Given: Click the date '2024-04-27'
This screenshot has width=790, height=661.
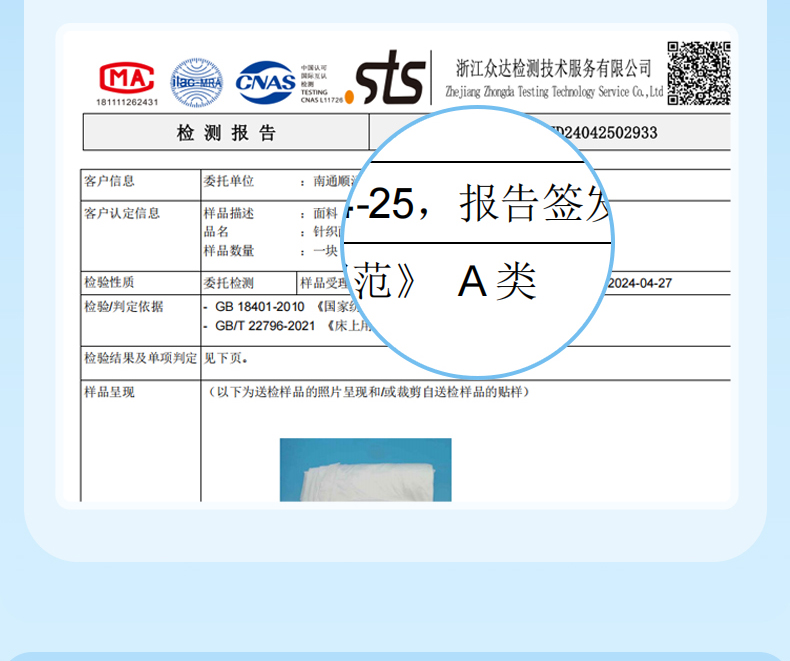Looking at the screenshot, I should (640, 283).
